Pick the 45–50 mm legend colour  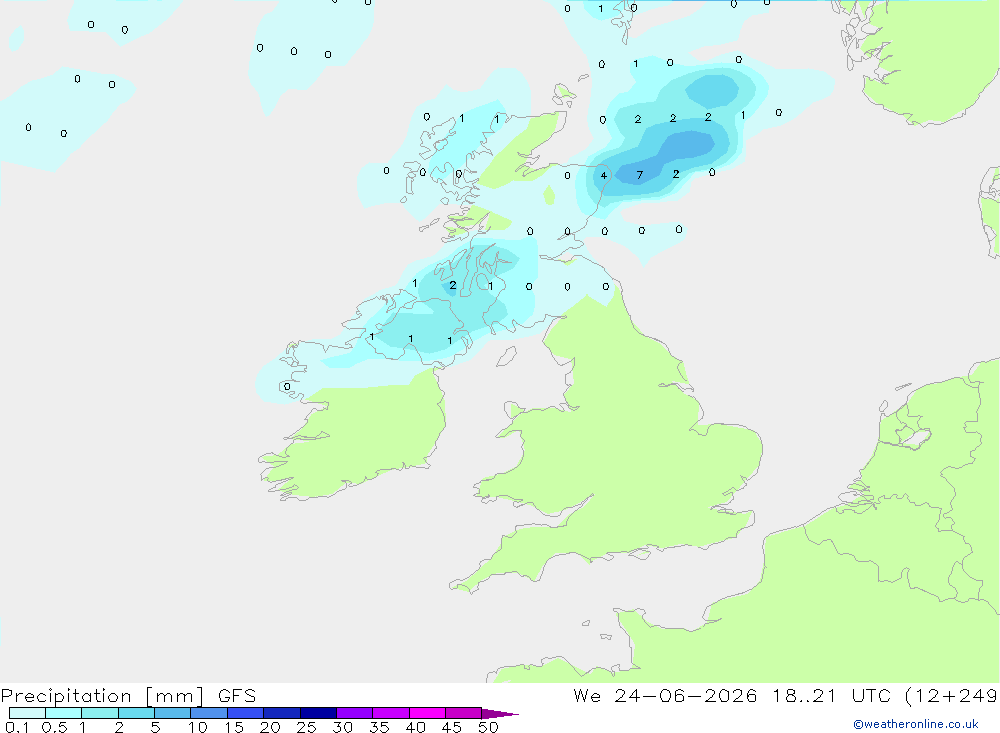[x=464, y=713]
